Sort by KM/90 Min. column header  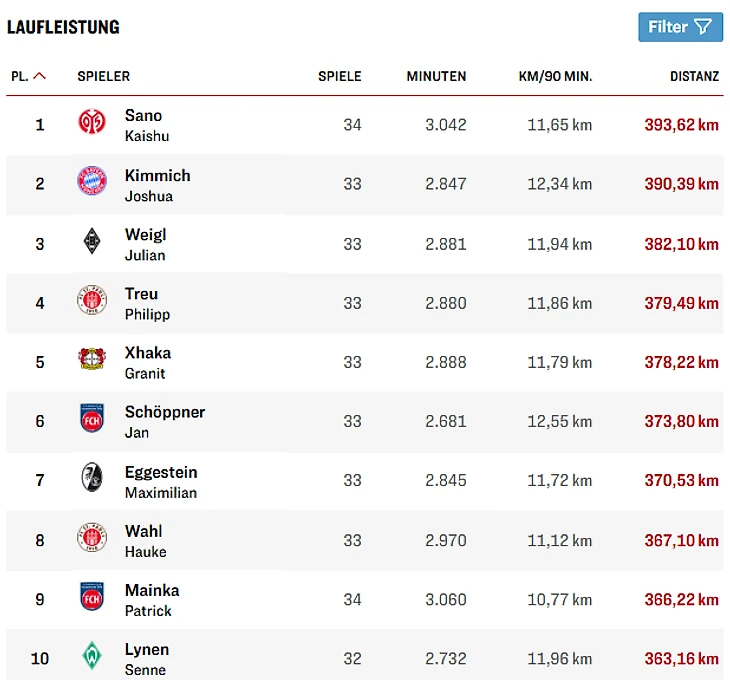click(x=555, y=76)
